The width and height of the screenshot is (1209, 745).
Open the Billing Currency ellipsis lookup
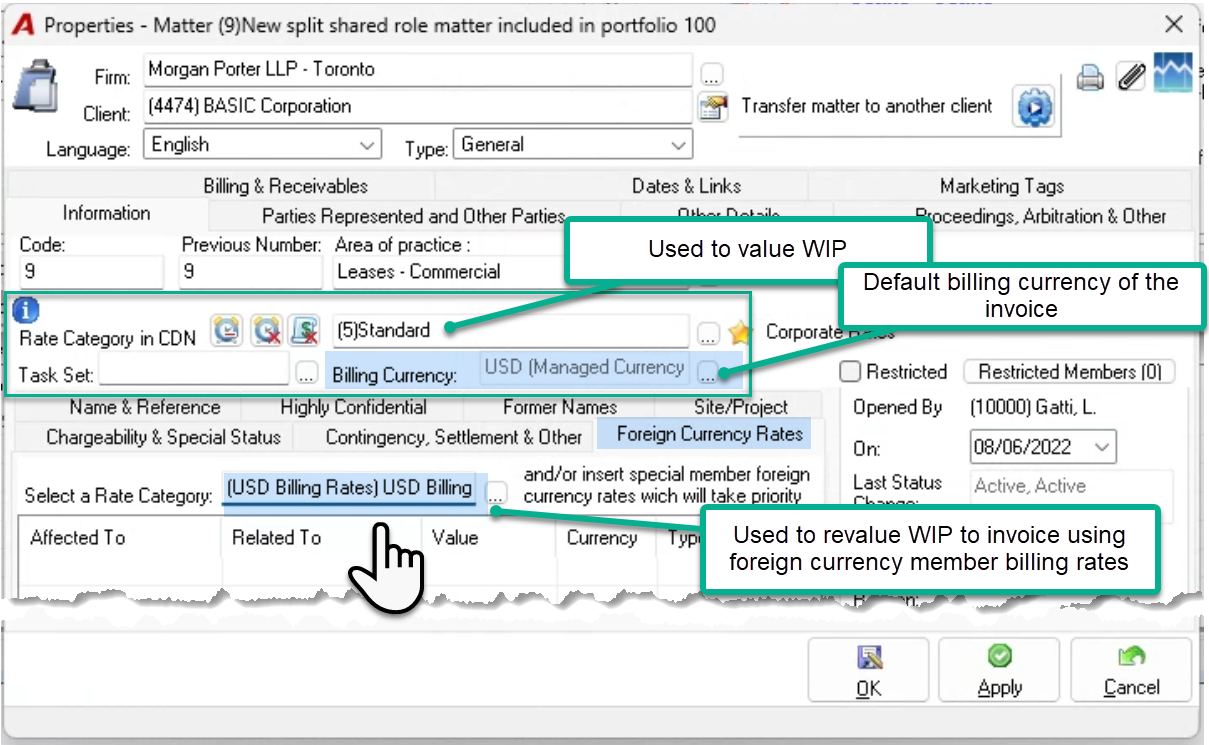[708, 374]
